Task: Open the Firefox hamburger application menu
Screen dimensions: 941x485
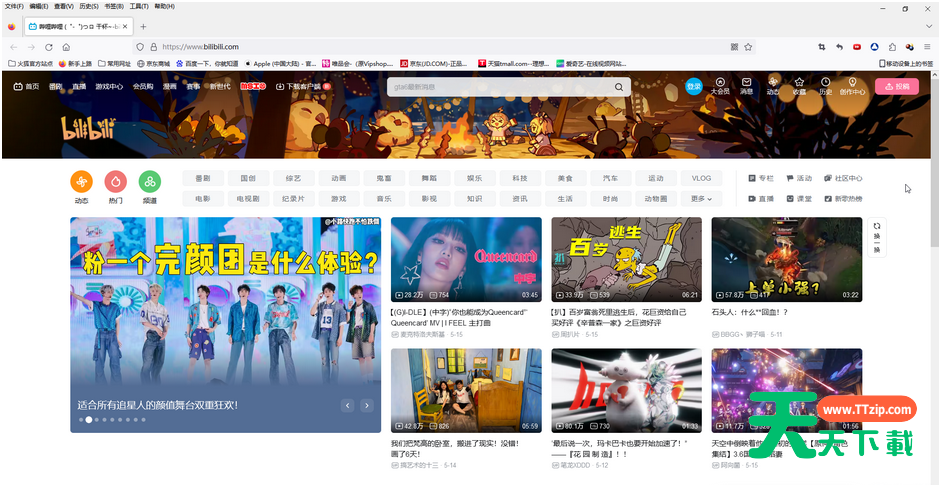Action: [928, 47]
